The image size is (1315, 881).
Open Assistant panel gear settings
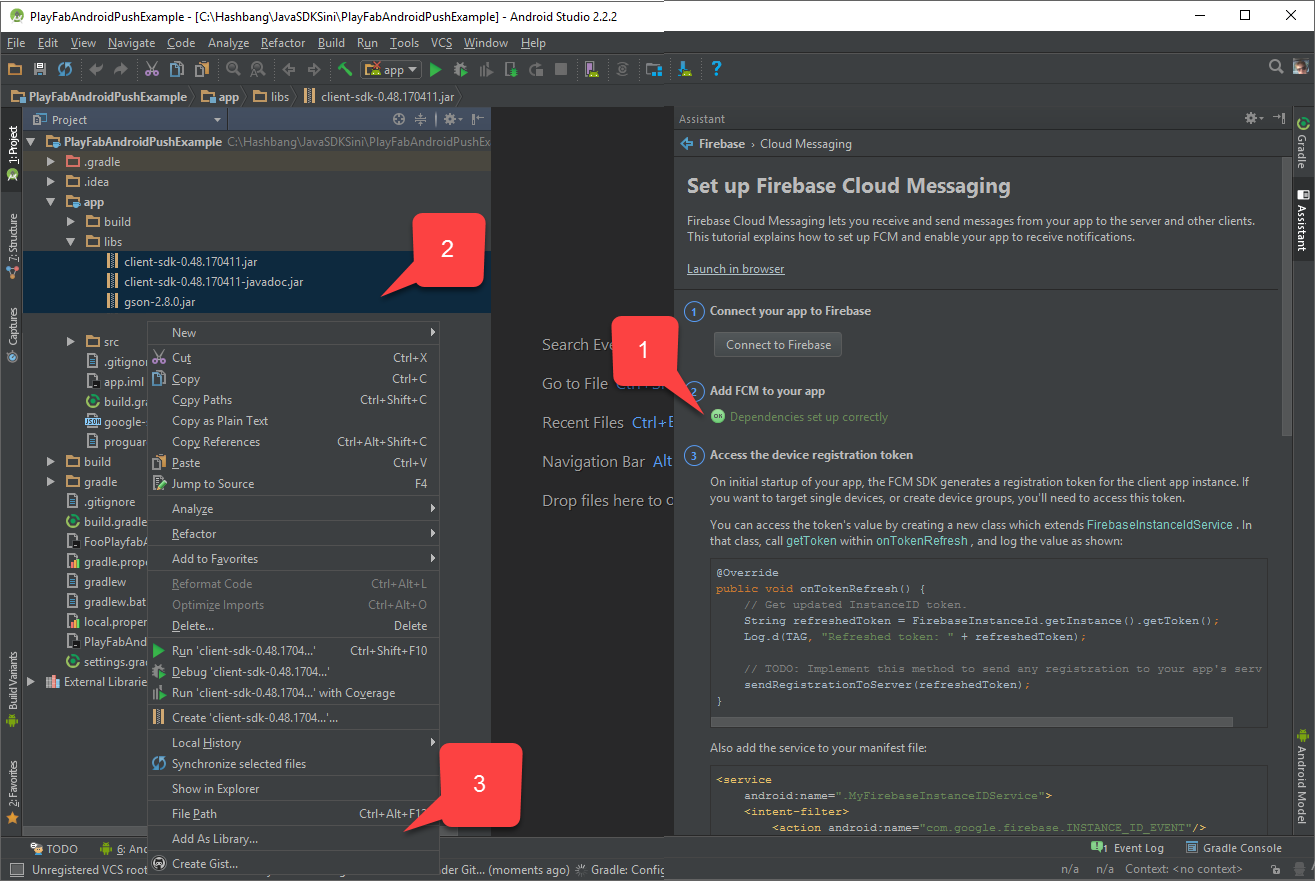[x=1253, y=118]
